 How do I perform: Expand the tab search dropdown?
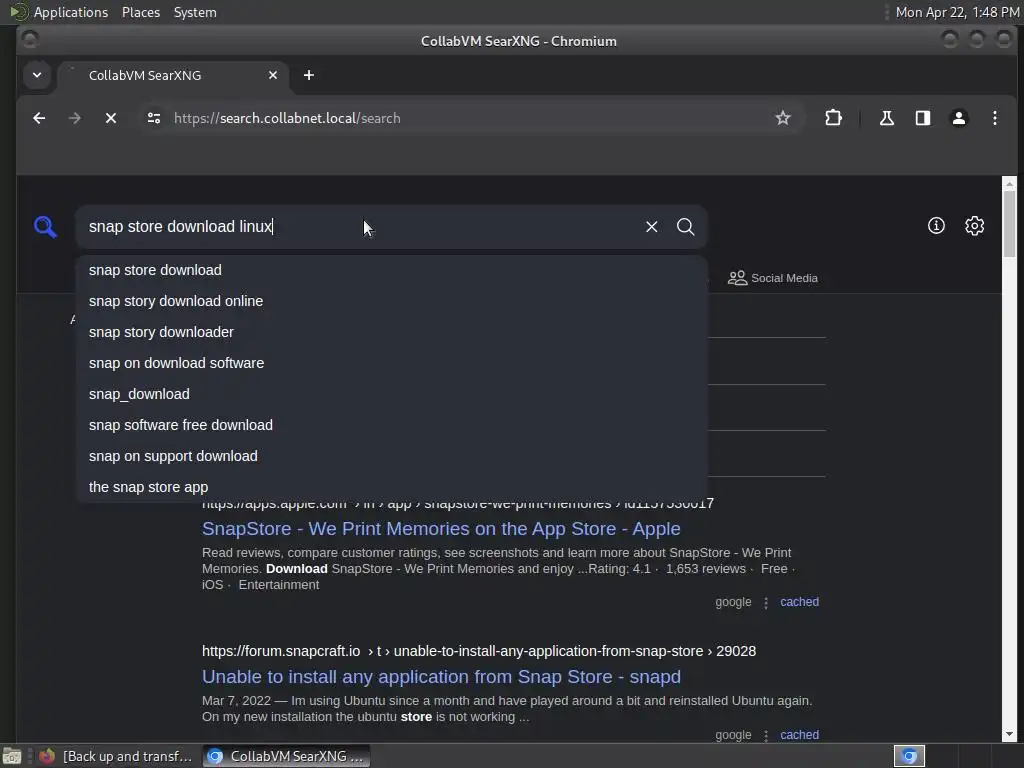pos(37,75)
